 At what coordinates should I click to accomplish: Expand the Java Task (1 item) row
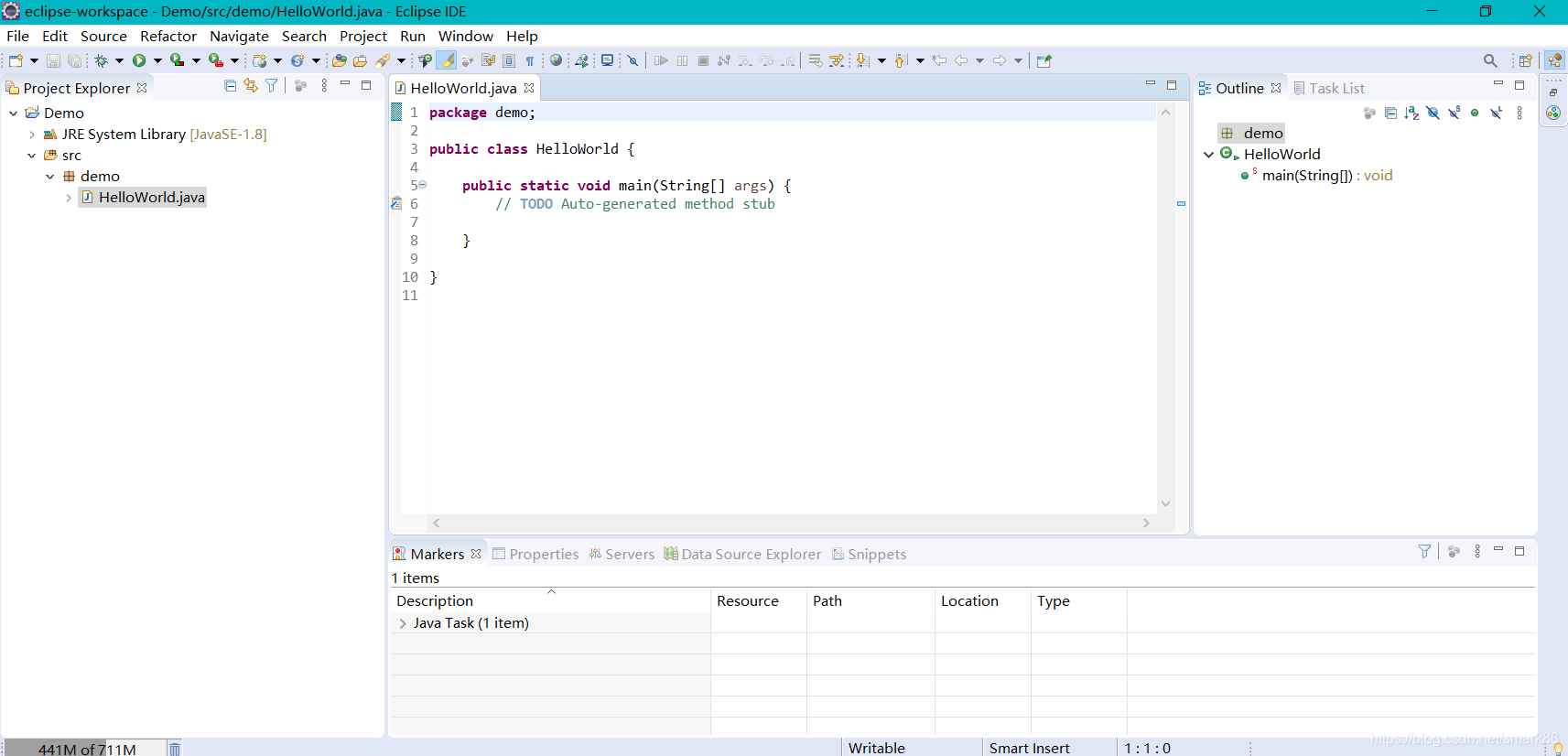(403, 623)
